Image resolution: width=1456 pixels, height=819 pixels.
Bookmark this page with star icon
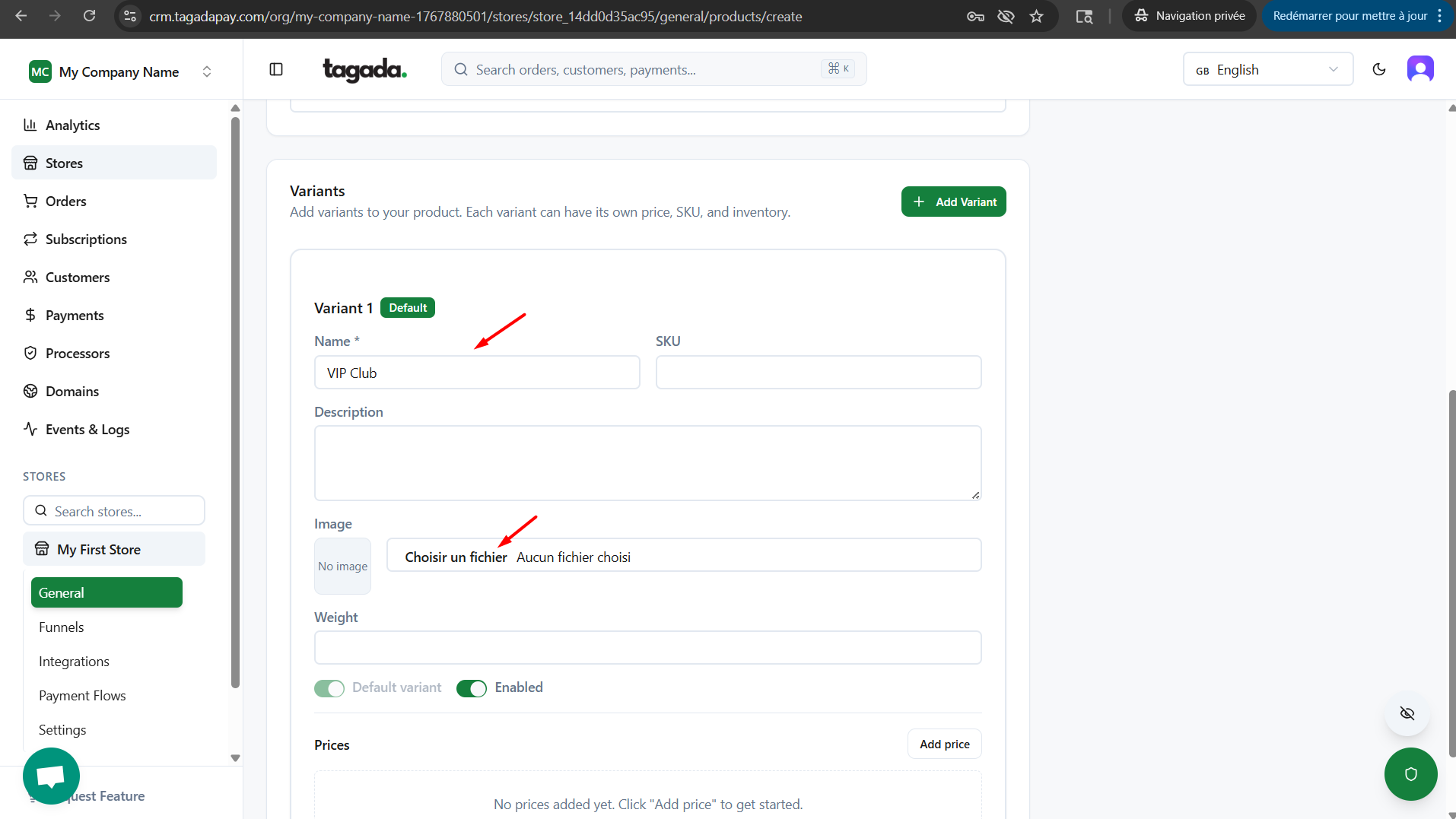point(1036,16)
